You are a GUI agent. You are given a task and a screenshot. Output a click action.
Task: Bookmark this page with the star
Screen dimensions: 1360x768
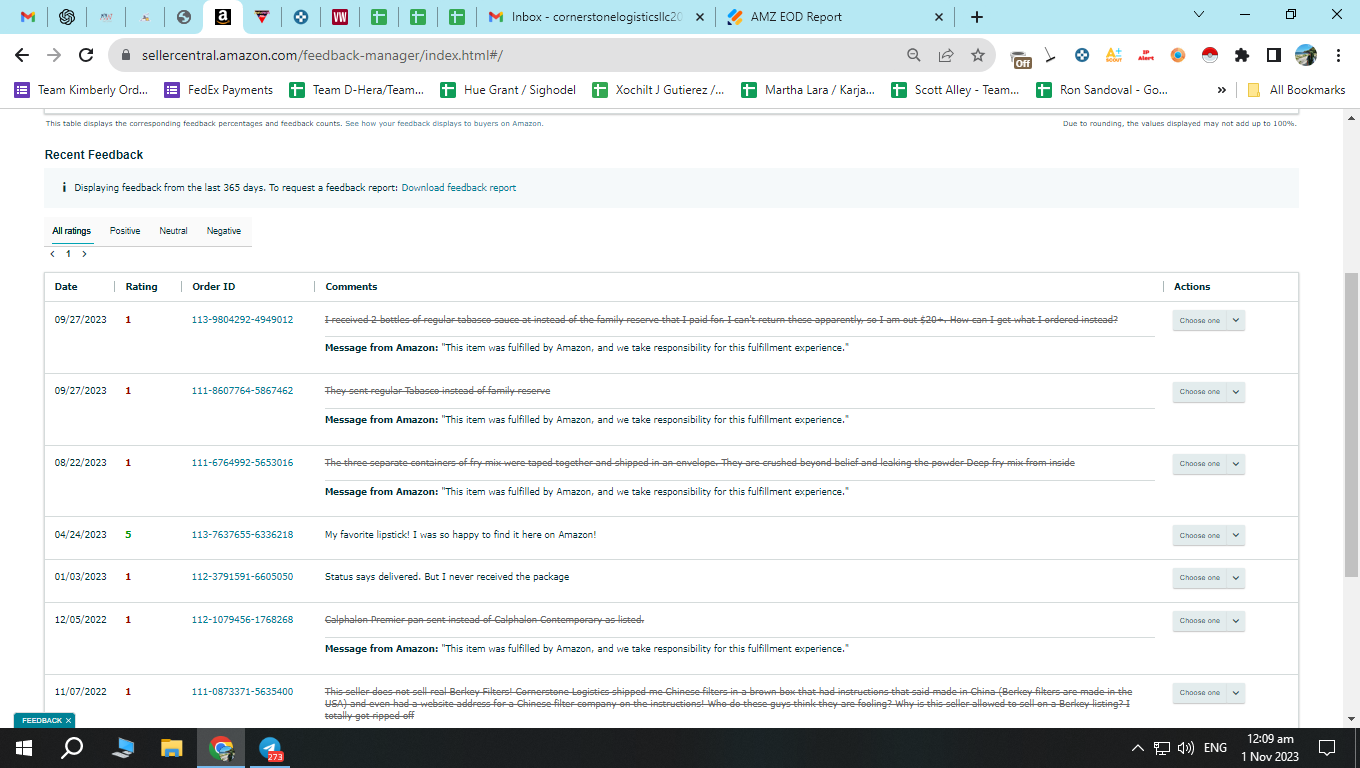978,55
